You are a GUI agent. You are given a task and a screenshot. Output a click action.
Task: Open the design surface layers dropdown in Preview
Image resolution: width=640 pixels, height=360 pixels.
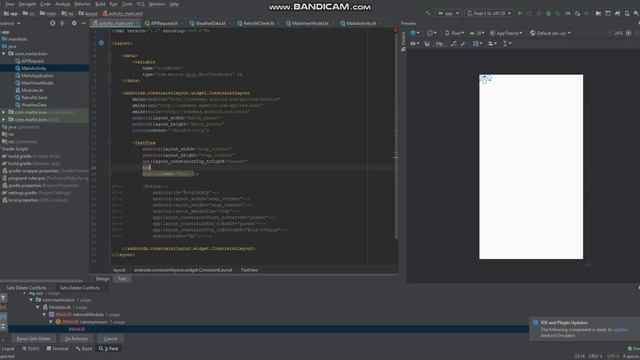tap(415, 33)
